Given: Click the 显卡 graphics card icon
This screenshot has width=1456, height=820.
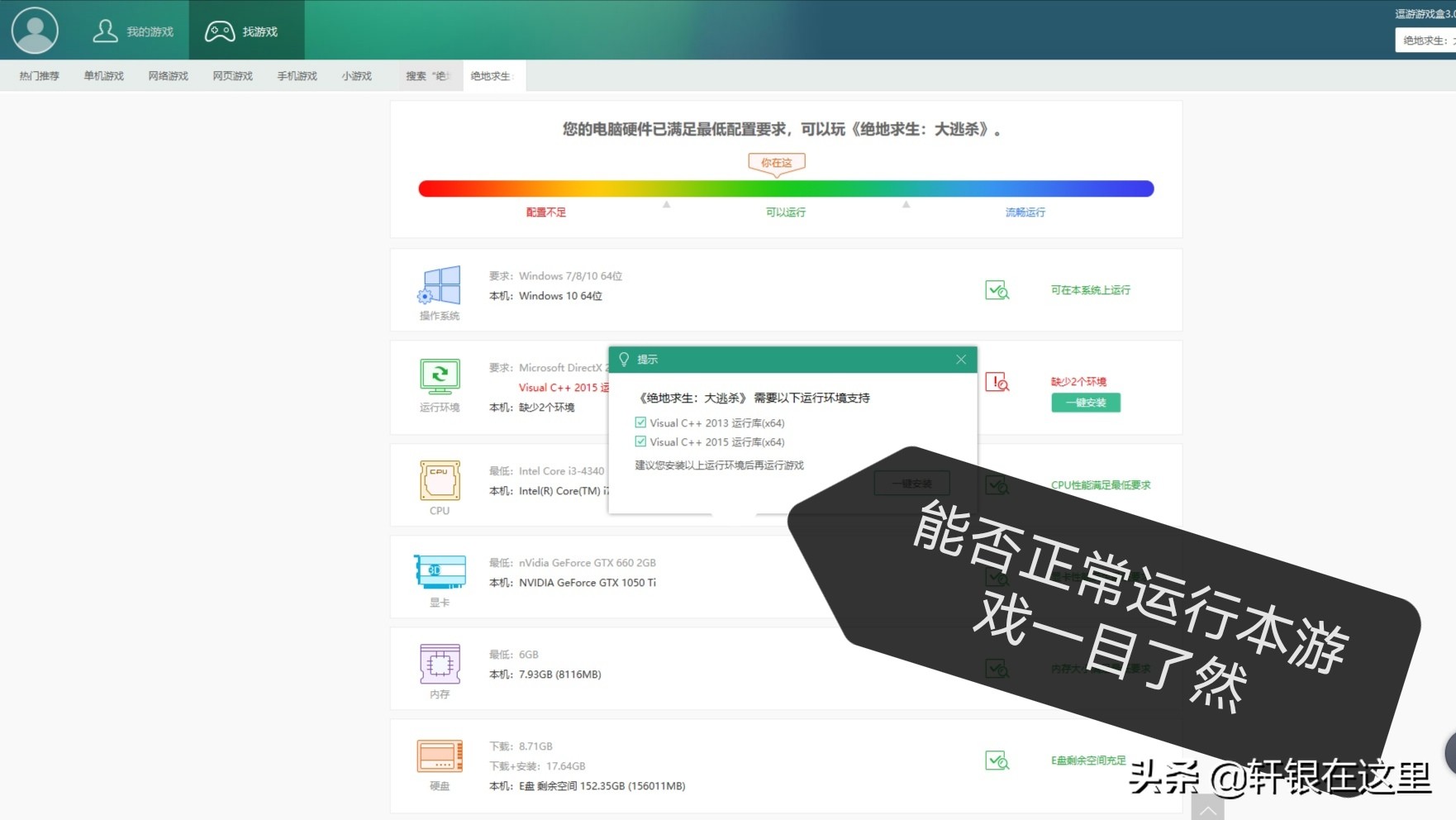Looking at the screenshot, I should pyautogui.click(x=440, y=571).
